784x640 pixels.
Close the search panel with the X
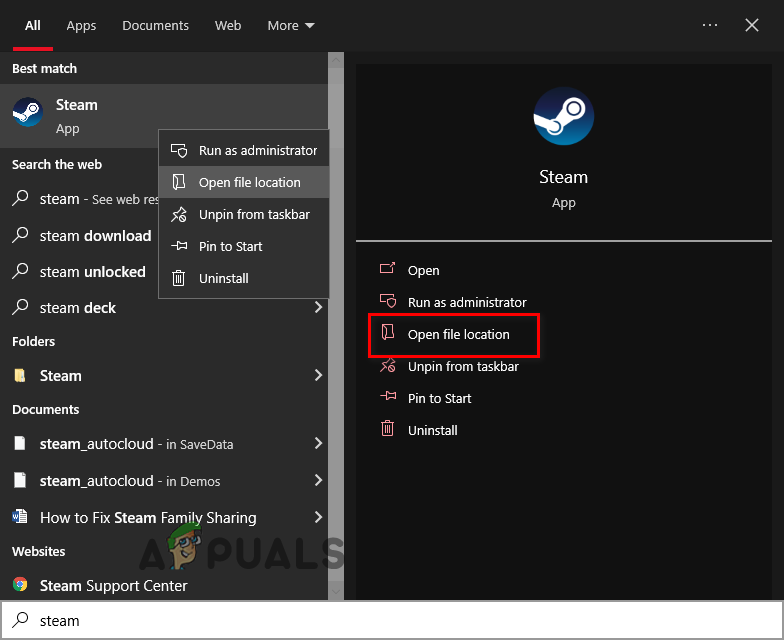752,25
